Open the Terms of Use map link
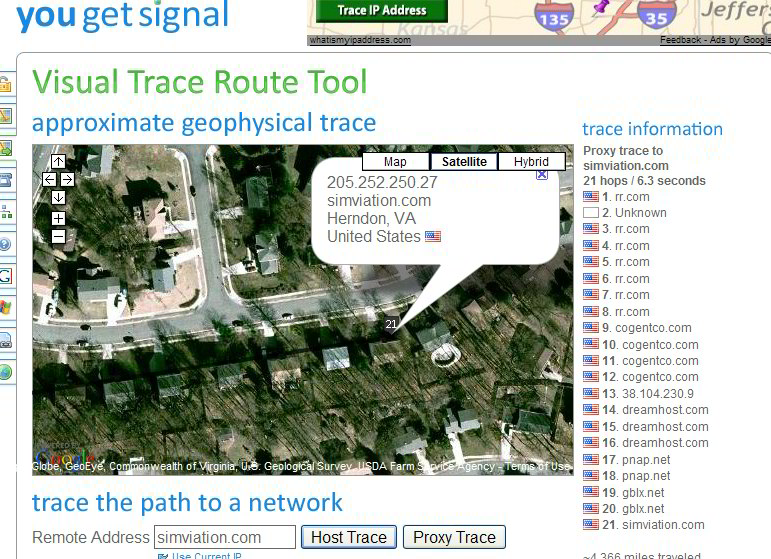771x559 pixels. pos(537,466)
